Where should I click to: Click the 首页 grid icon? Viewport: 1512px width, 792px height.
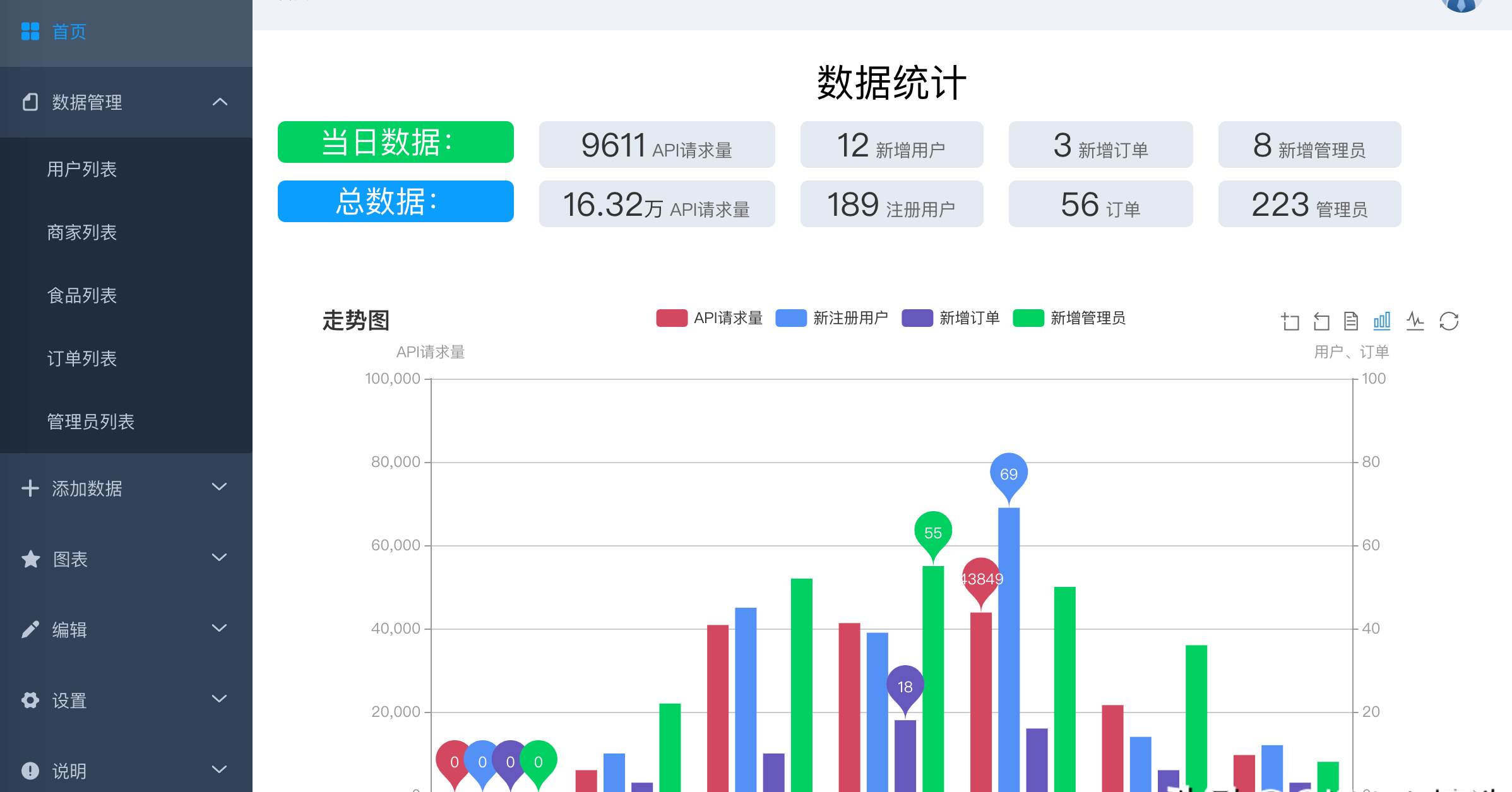click(x=30, y=32)
